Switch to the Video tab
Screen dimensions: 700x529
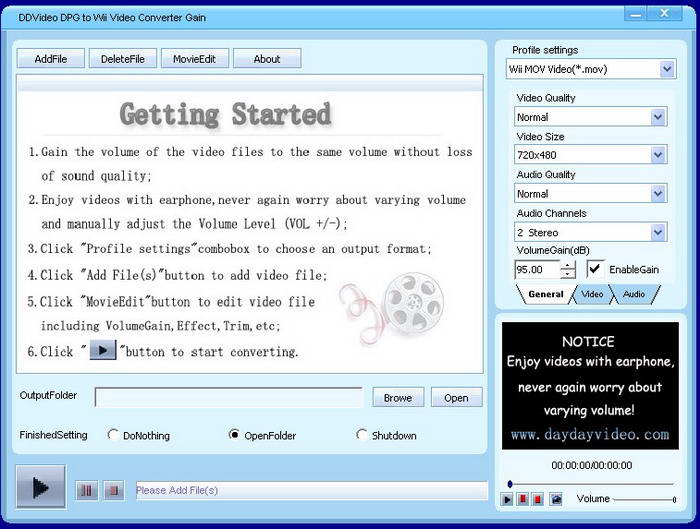592,294
